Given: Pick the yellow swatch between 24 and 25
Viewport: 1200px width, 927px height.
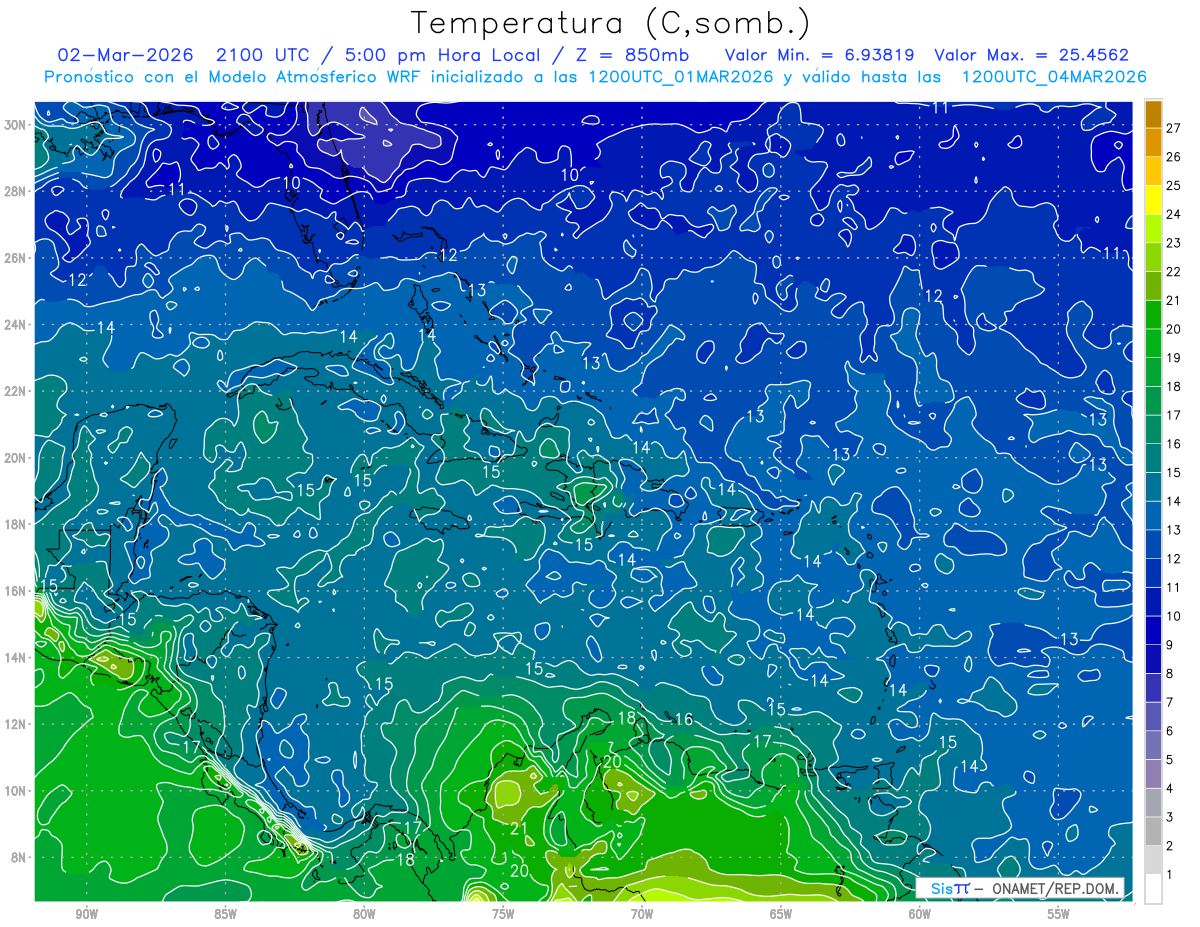Looking at the screenshot, I should 1153,200.
